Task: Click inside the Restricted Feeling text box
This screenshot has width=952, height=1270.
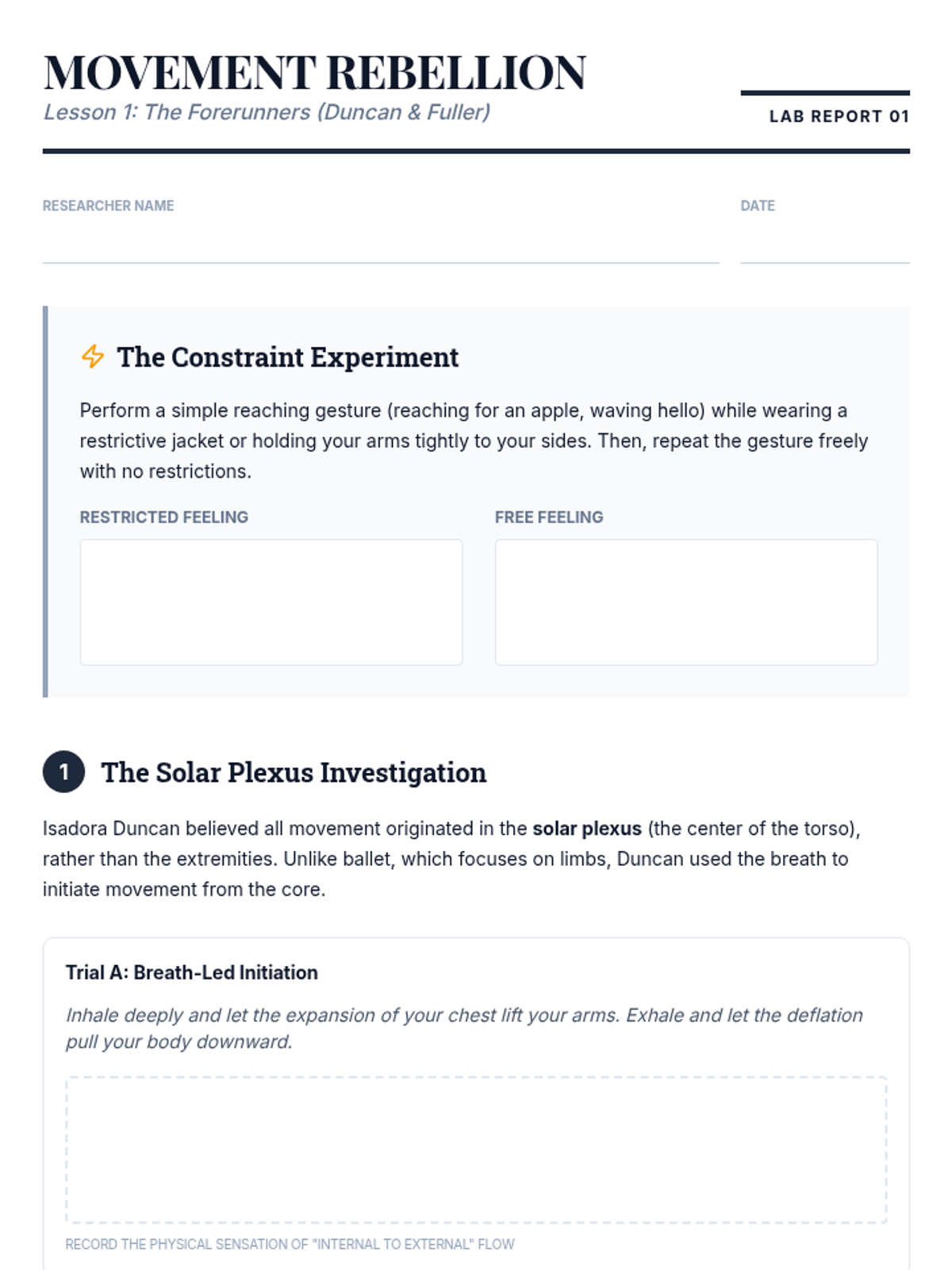Action: coord(271,602)
